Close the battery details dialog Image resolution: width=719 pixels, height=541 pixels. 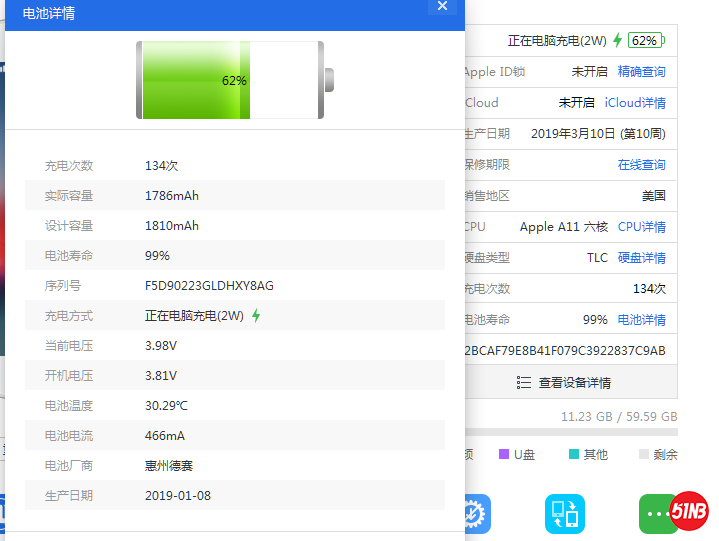pyautogui.click(x=442, y=6)
